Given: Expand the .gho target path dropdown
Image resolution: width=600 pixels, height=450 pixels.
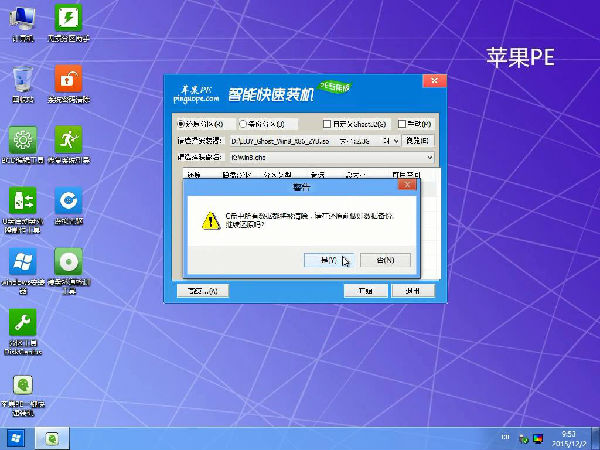Looking at the screenshot, I should [430, 157].
